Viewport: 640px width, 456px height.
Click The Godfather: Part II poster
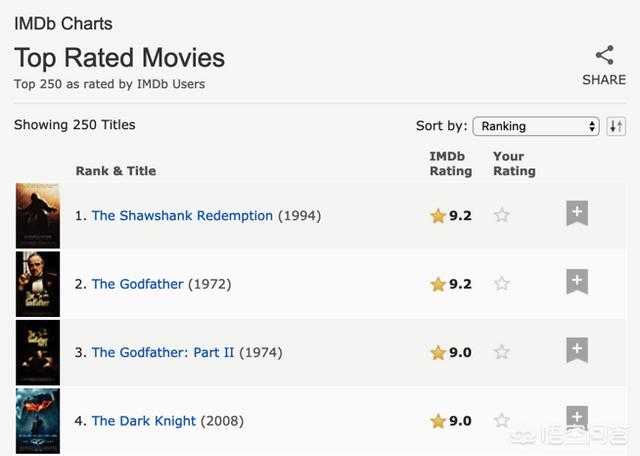pyautogui.click(x=38, y=352)
